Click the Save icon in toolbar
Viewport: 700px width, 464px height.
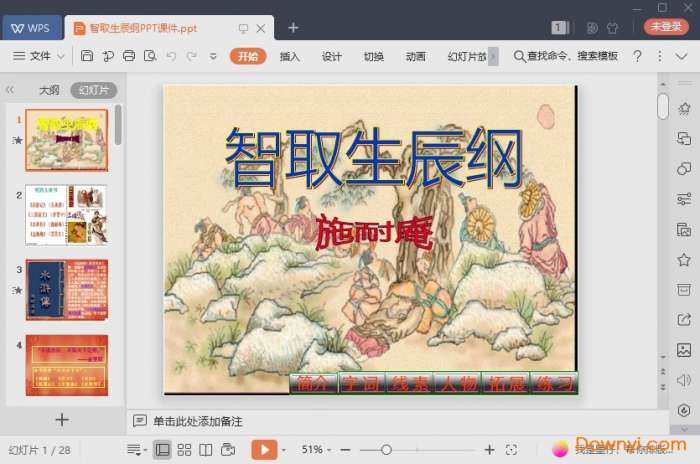pyautogui.click(x=87, y=56)
